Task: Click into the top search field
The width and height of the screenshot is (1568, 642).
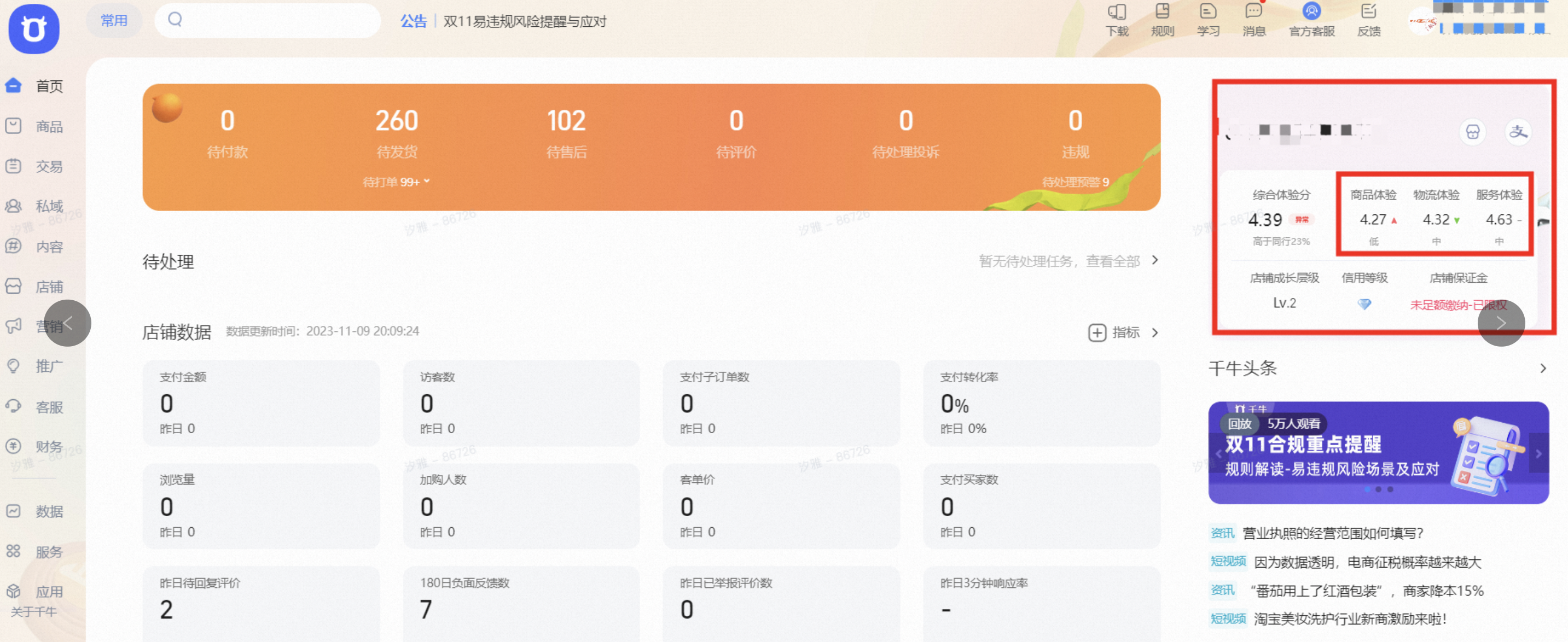Action: (x=268, y=20)
